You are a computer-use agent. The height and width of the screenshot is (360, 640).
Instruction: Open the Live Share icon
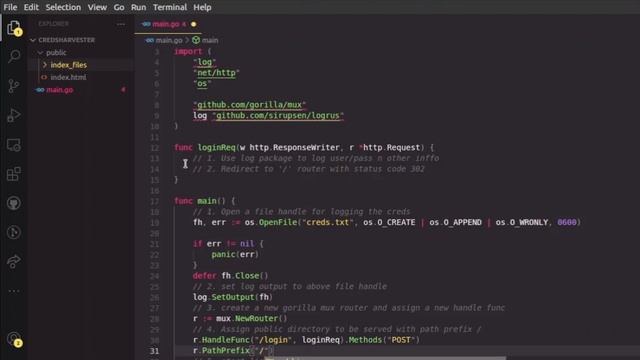pyautogui.click(x=14, y=262)
